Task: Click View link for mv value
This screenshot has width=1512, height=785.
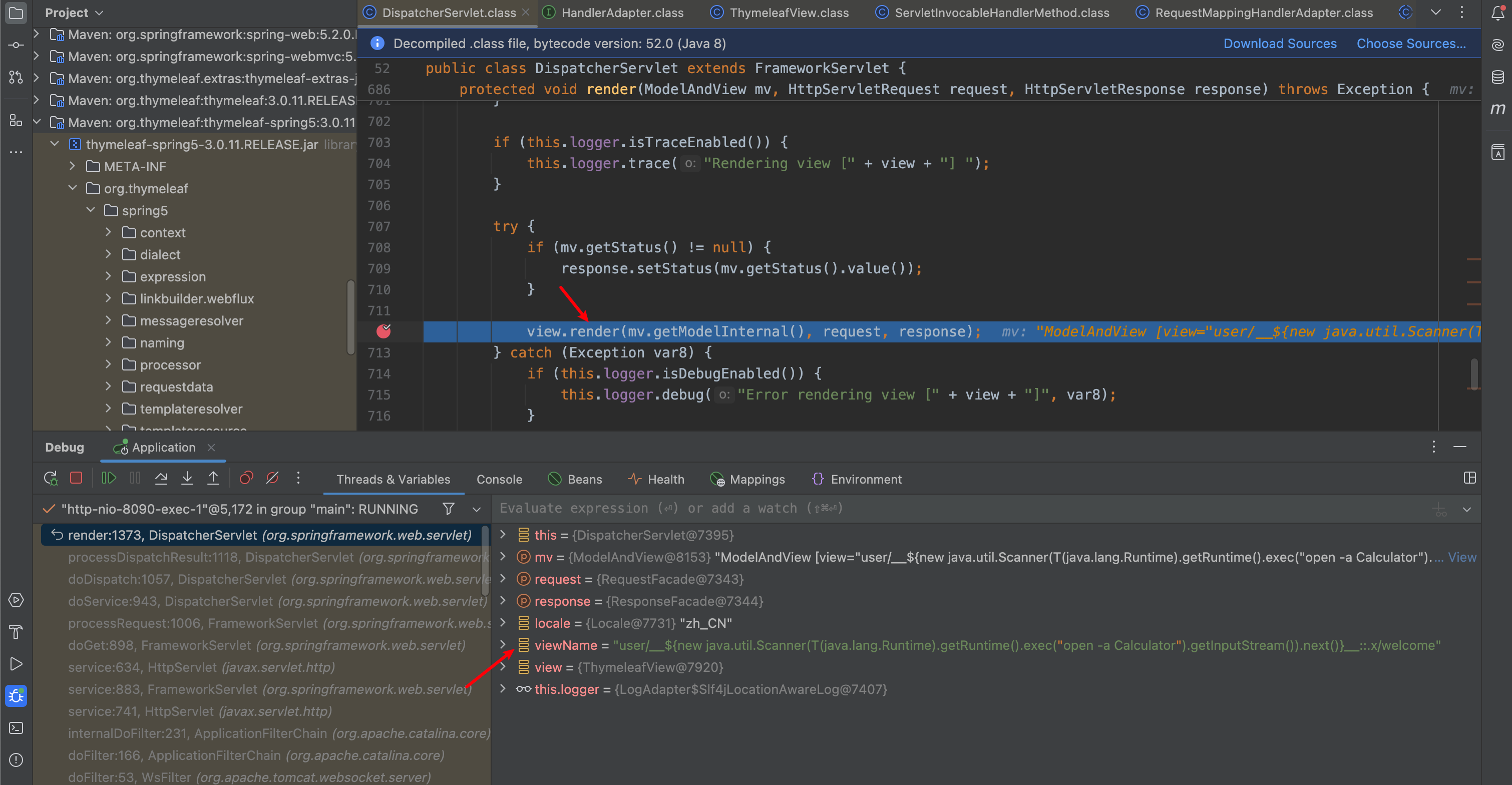Action: tap(1462, 557)
